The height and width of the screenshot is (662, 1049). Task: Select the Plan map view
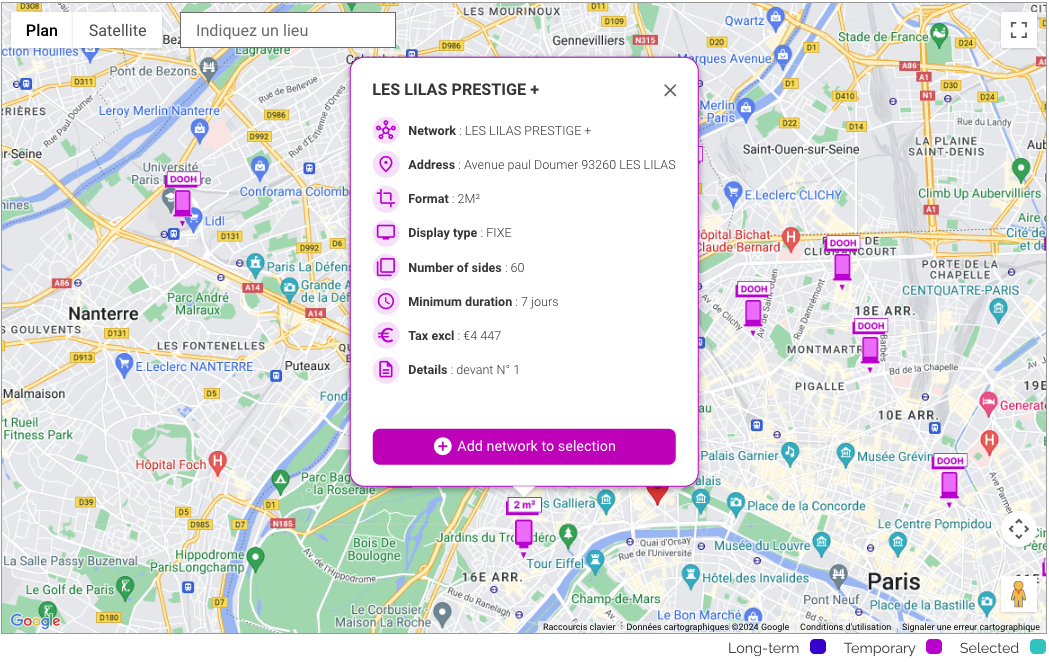click(x=41, y=31)
